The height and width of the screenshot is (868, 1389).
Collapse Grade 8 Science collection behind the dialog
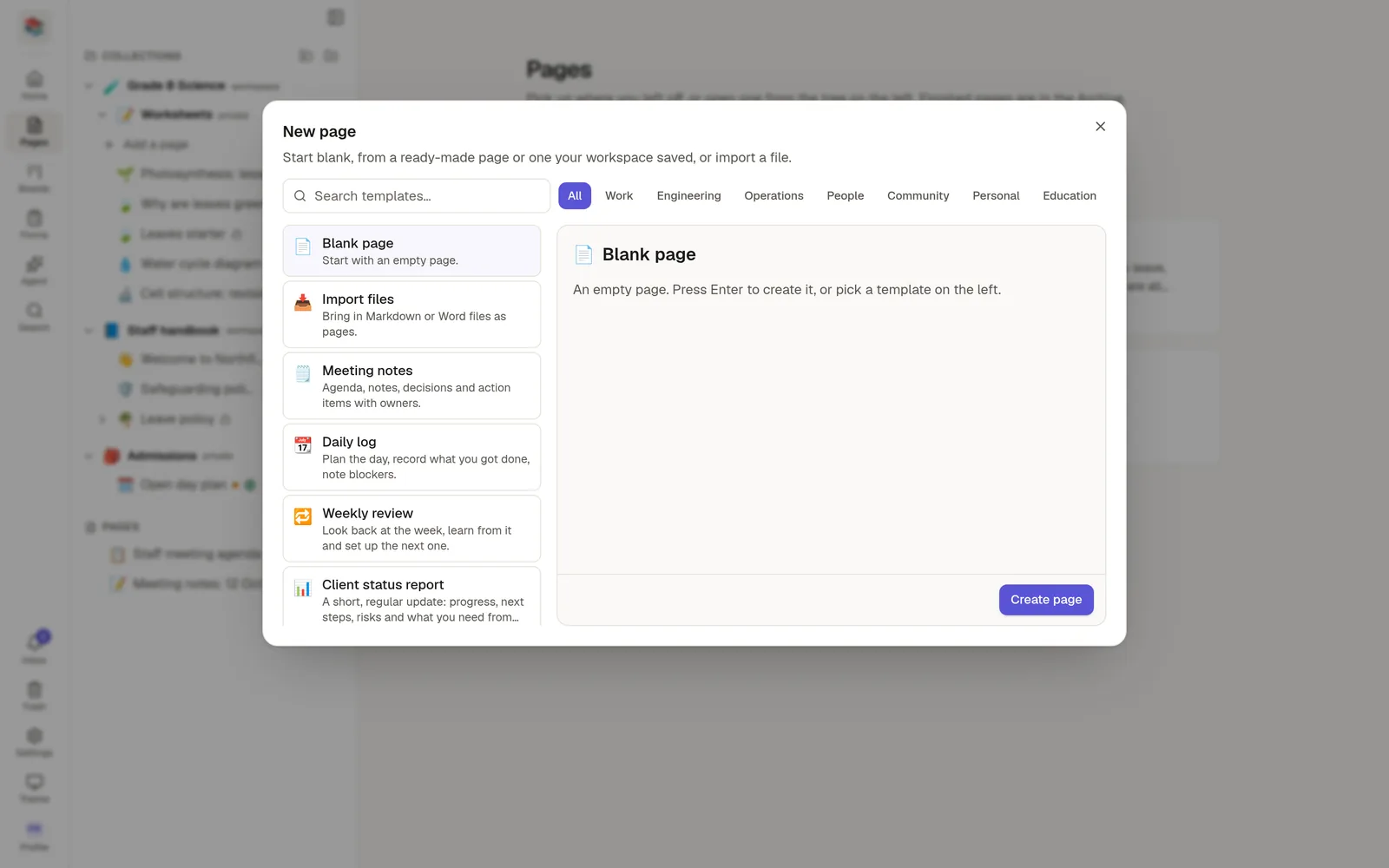pos(89,86)
